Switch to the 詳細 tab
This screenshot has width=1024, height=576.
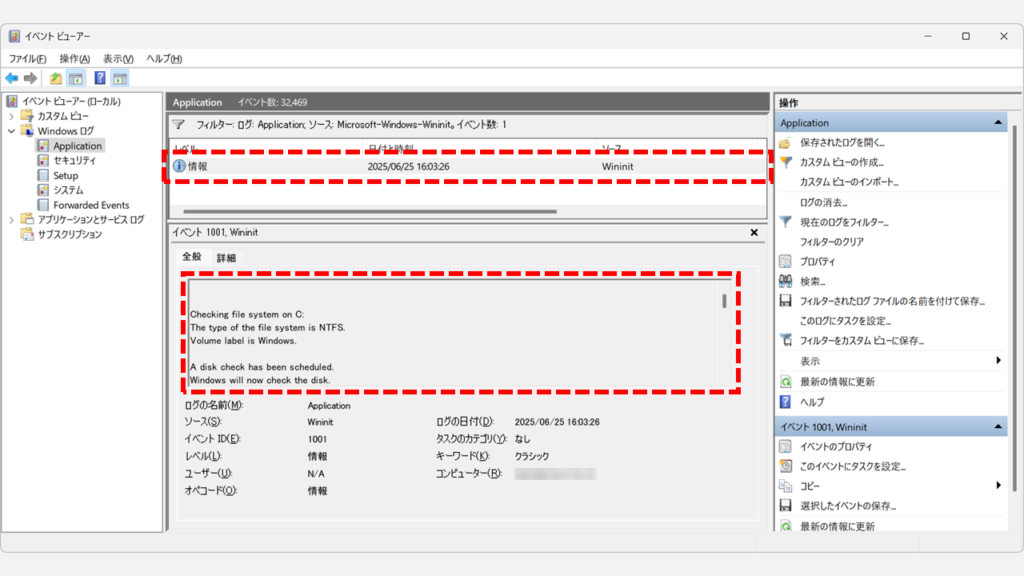point(226,258)
